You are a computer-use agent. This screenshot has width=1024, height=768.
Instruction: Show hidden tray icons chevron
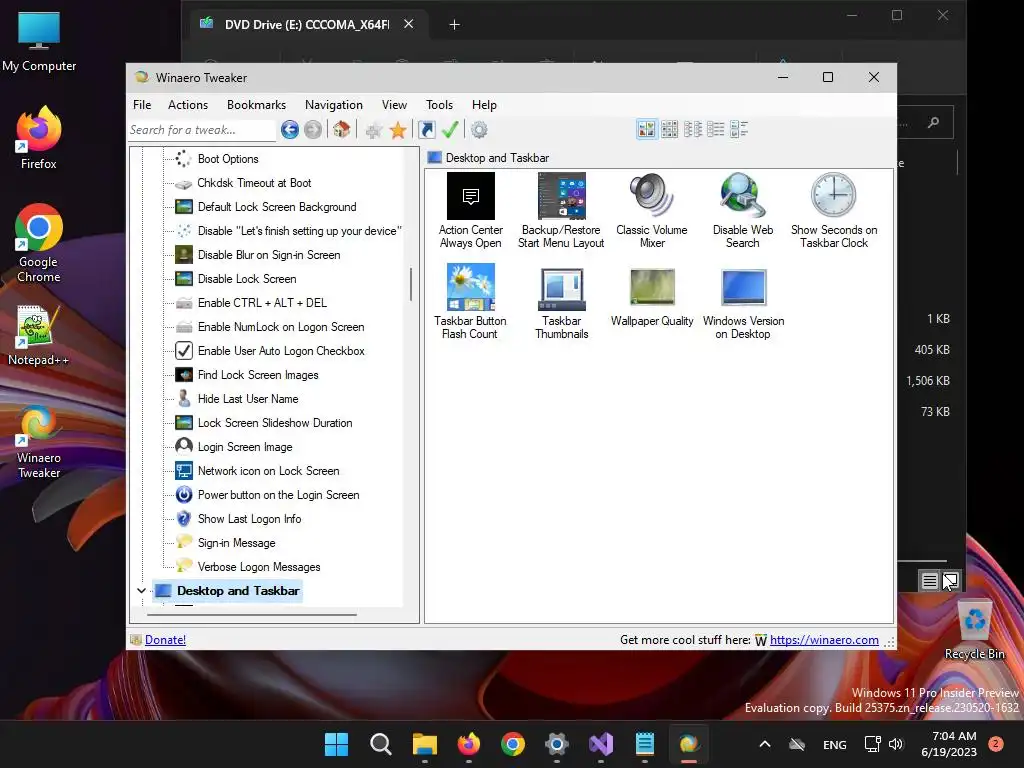click(x=765, y=744)
